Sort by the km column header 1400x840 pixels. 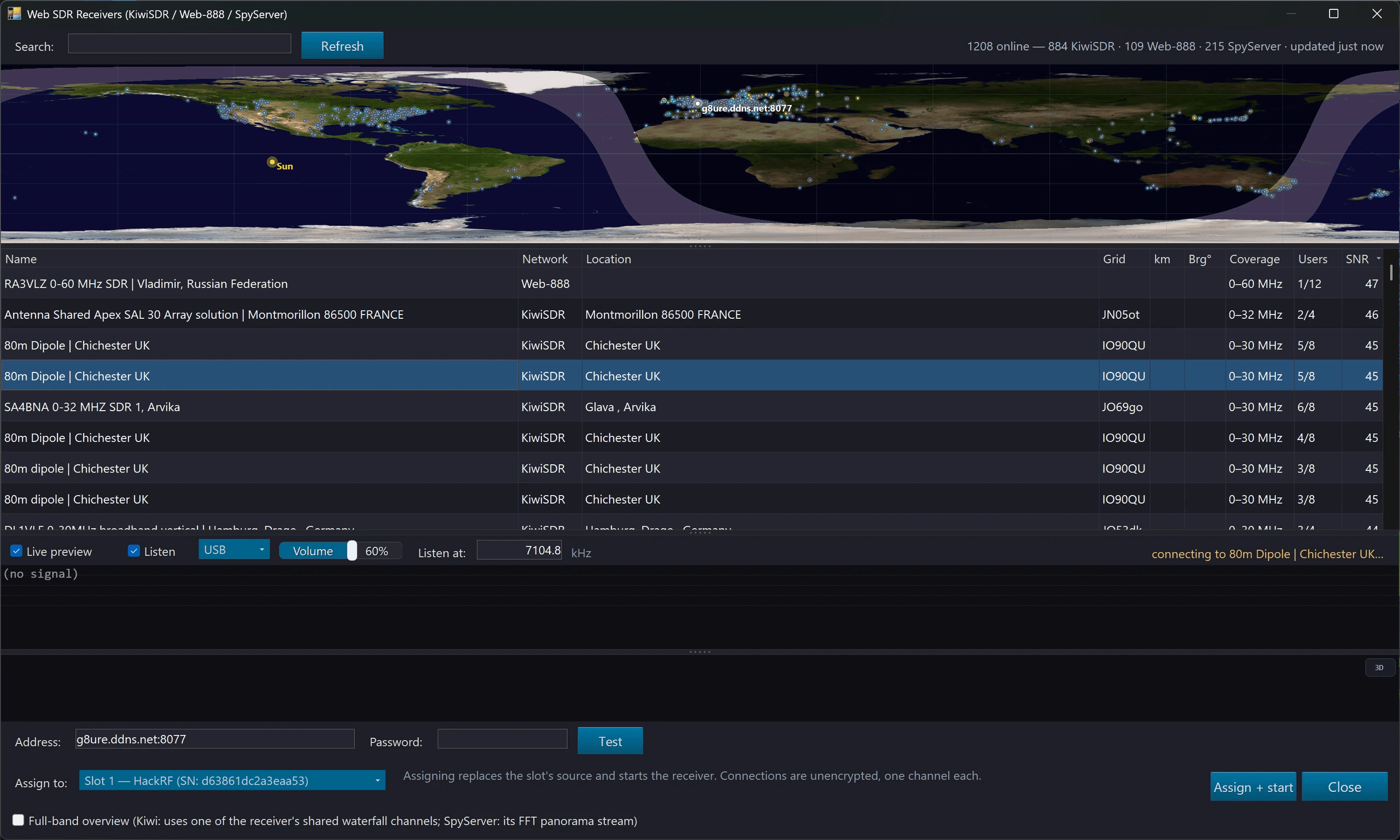coord(1167,259)
